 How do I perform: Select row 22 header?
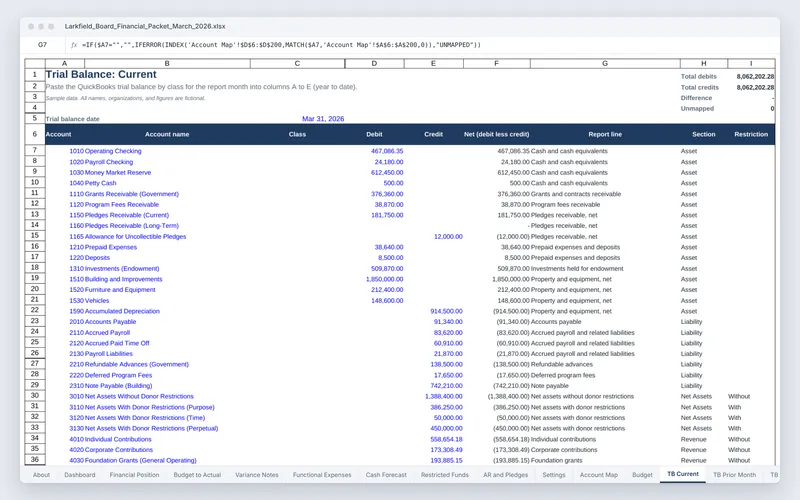[35, 310]
